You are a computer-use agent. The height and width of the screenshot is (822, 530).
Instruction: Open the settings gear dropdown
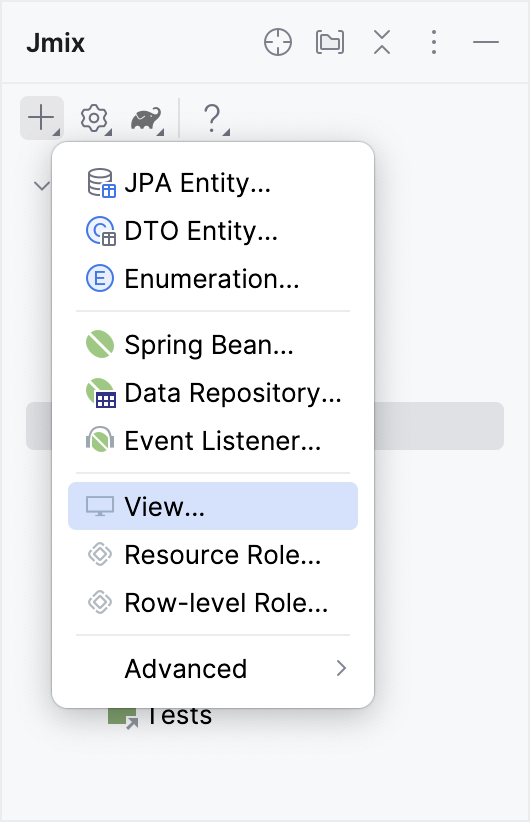[x=95, y=118]
